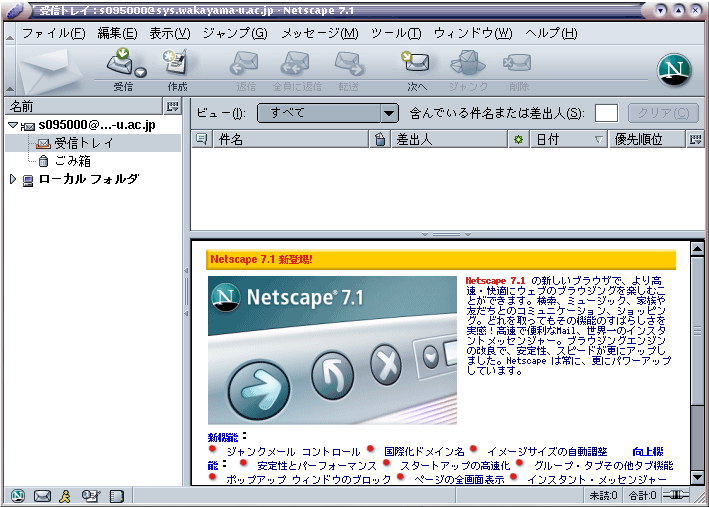The width and height of the screenshot is (709, 507).
Task: Open the ヘルプ(H) menu
Action: pyautogui.click(x=551, y=33)
